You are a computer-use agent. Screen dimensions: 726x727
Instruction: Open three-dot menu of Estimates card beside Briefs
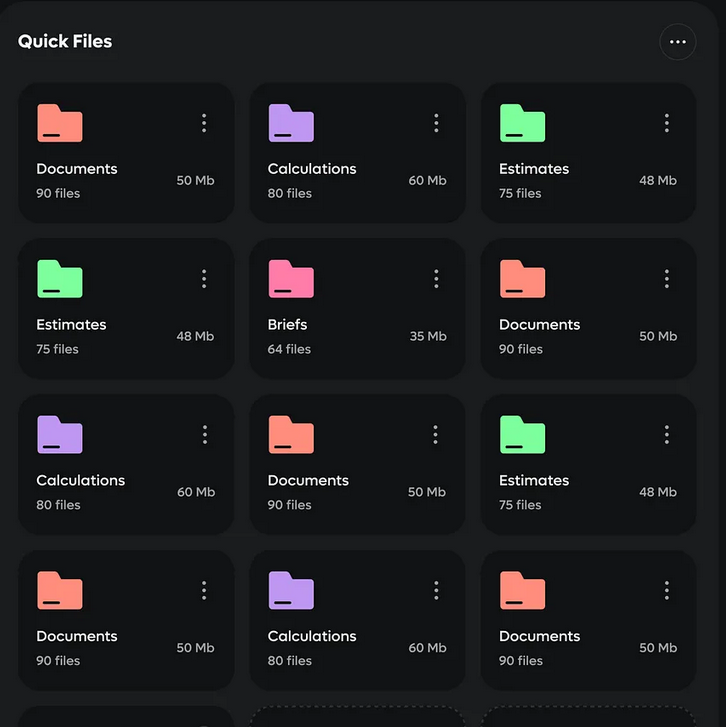(204, 279)
